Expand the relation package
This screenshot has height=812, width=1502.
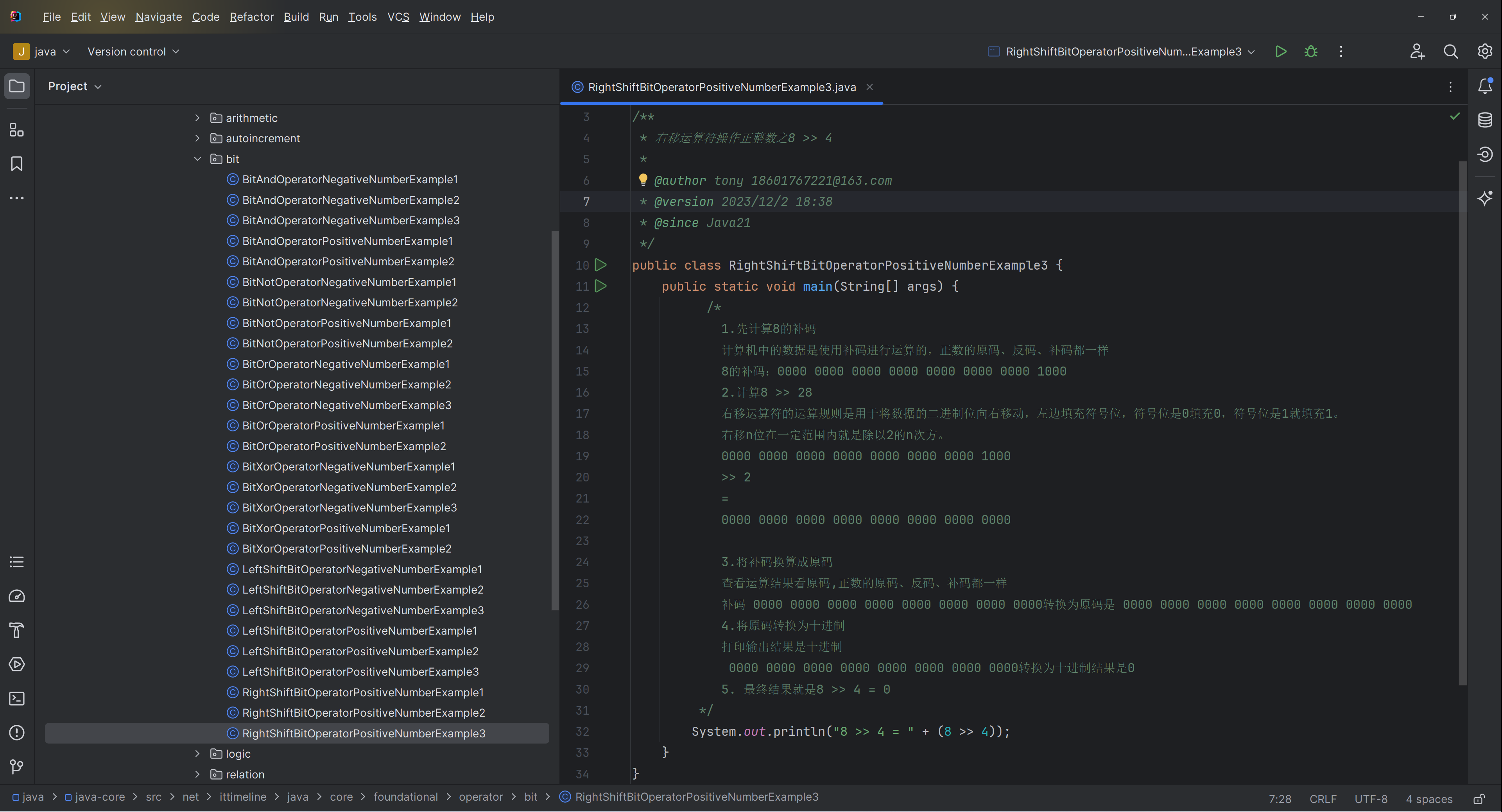point(197,774)
